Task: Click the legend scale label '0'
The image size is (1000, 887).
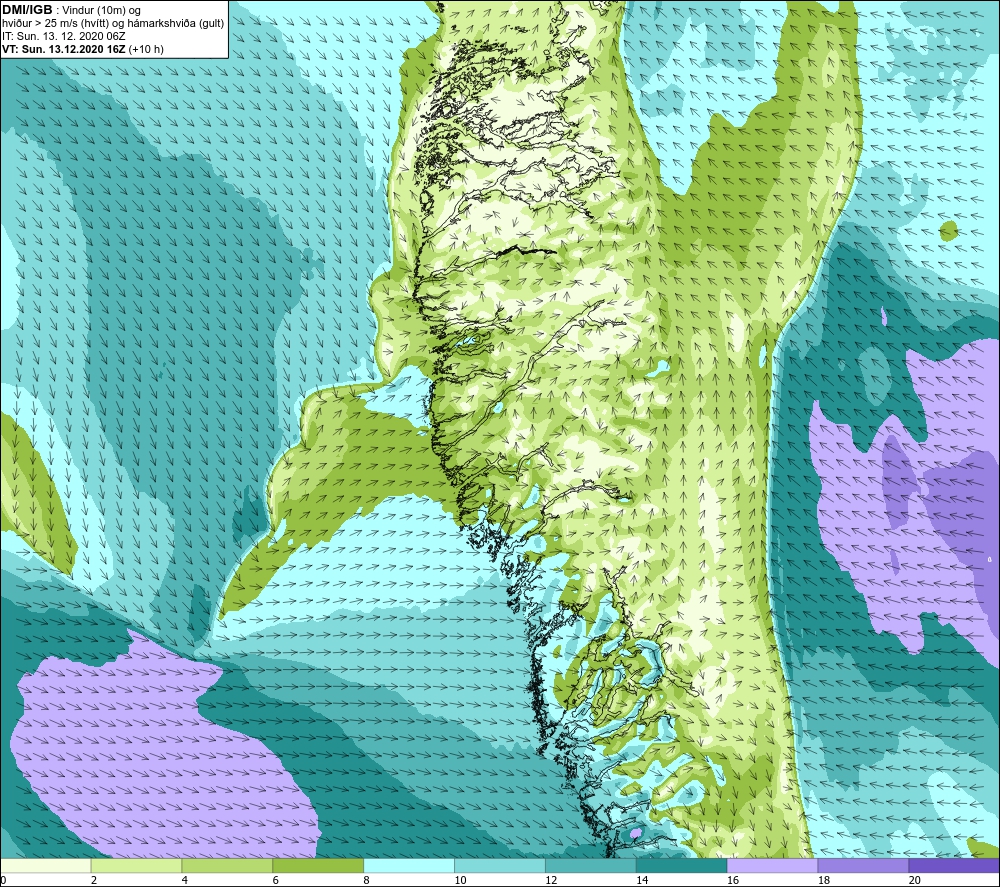Action: pos(3,880)
